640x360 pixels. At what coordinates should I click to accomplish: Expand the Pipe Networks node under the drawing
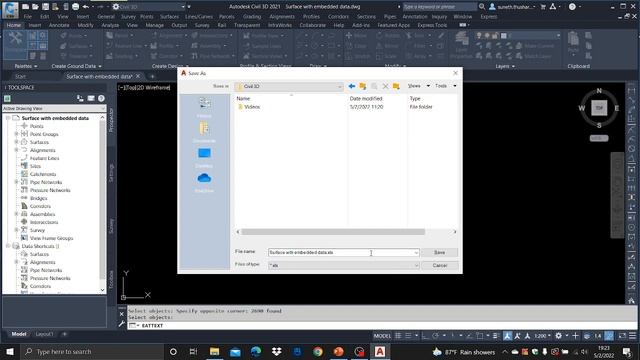coord(16,182)
